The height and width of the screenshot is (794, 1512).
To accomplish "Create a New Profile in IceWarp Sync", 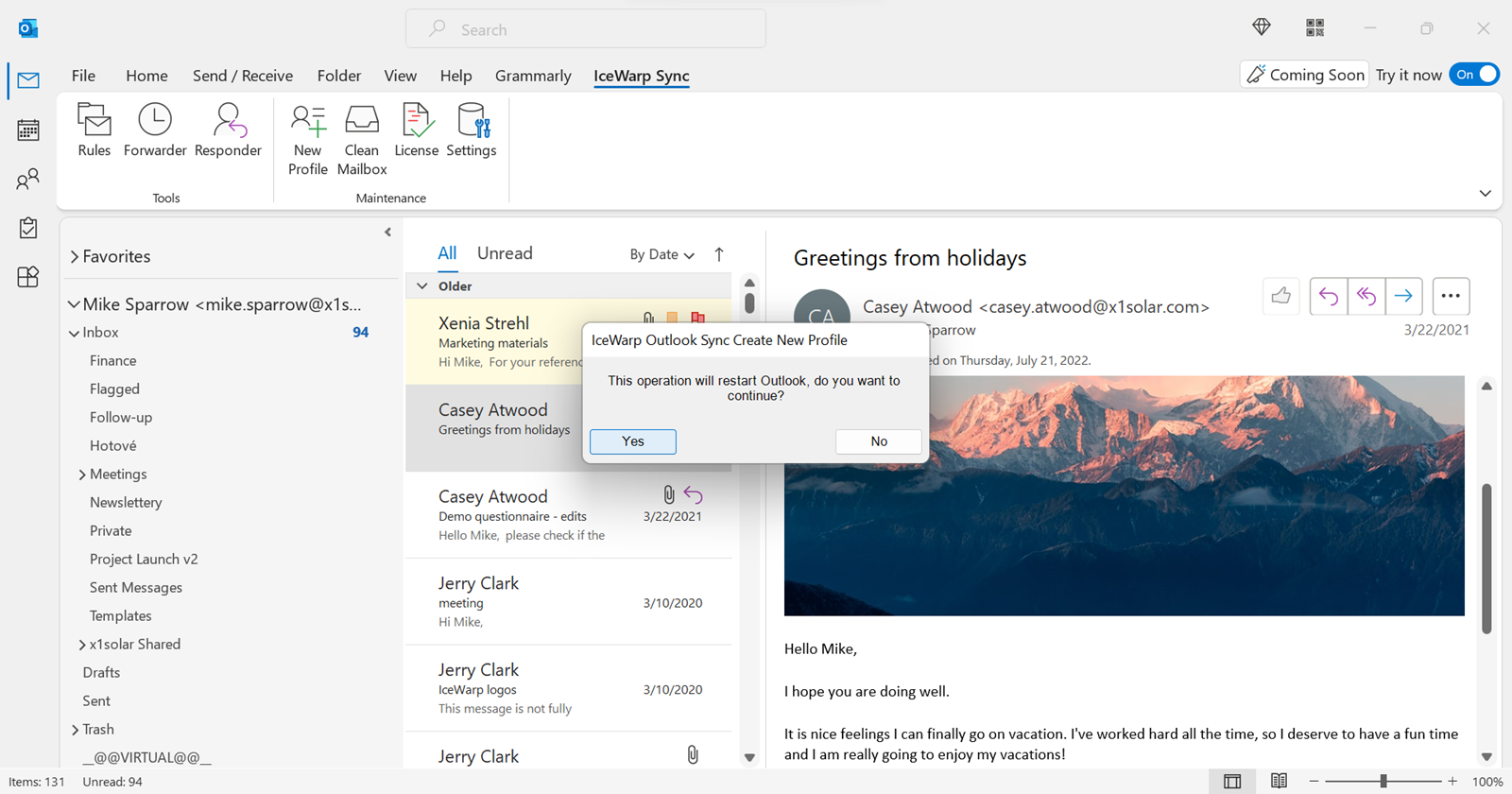I will pos(308,140).
